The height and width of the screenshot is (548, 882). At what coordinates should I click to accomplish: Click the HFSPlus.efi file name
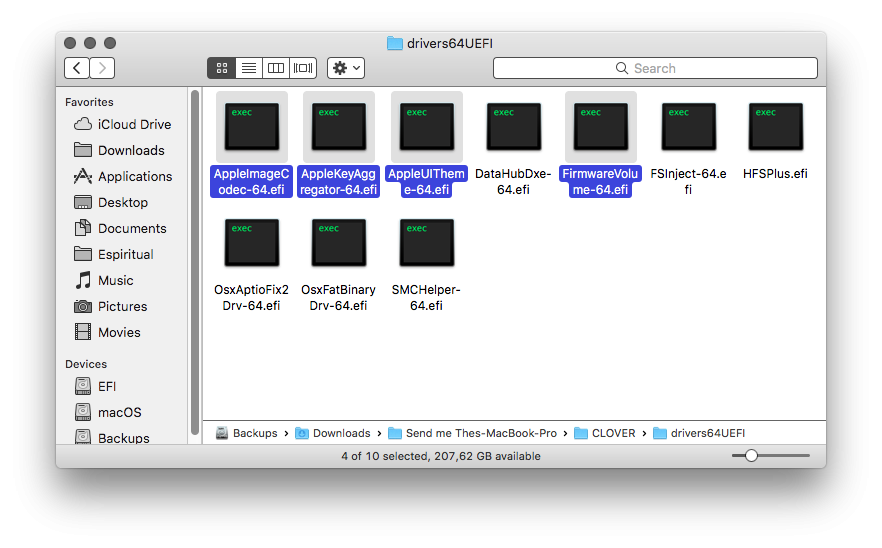(776, 174)
